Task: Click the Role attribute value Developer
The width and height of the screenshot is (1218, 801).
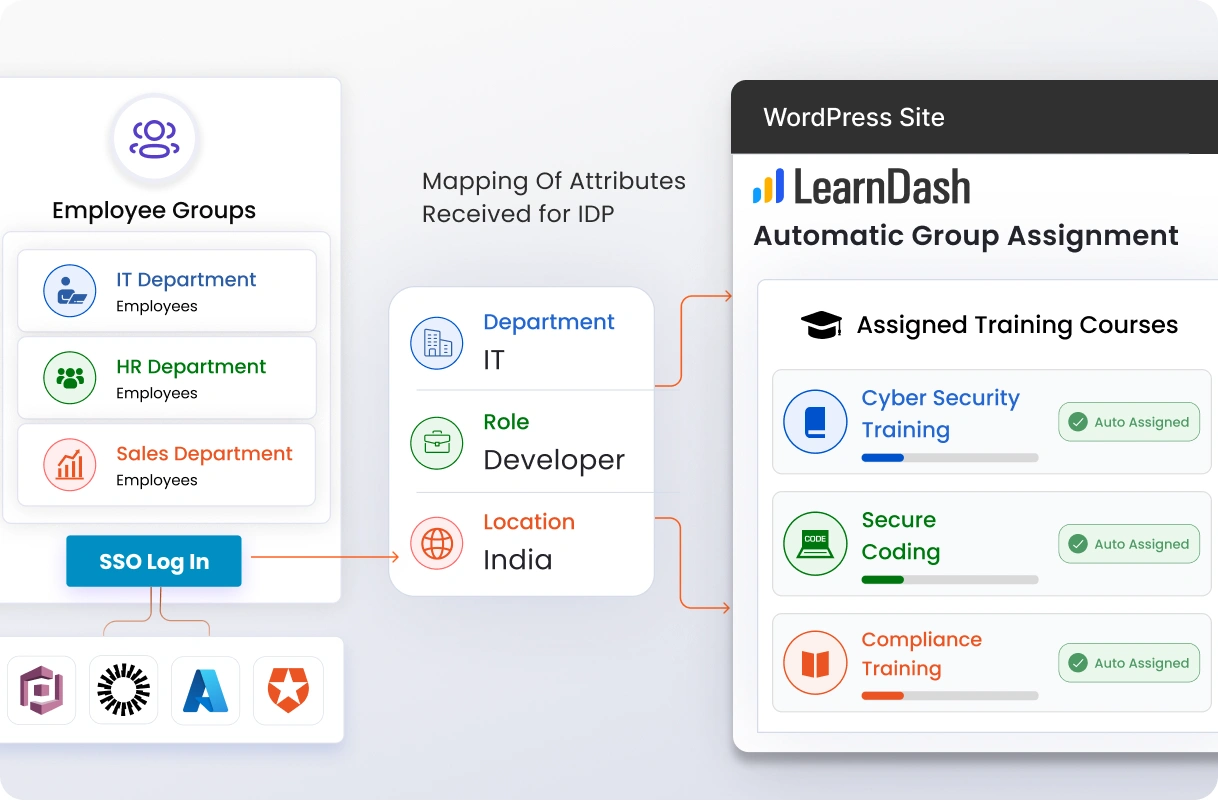Action: pyautogui.click(x=554, y=460)
